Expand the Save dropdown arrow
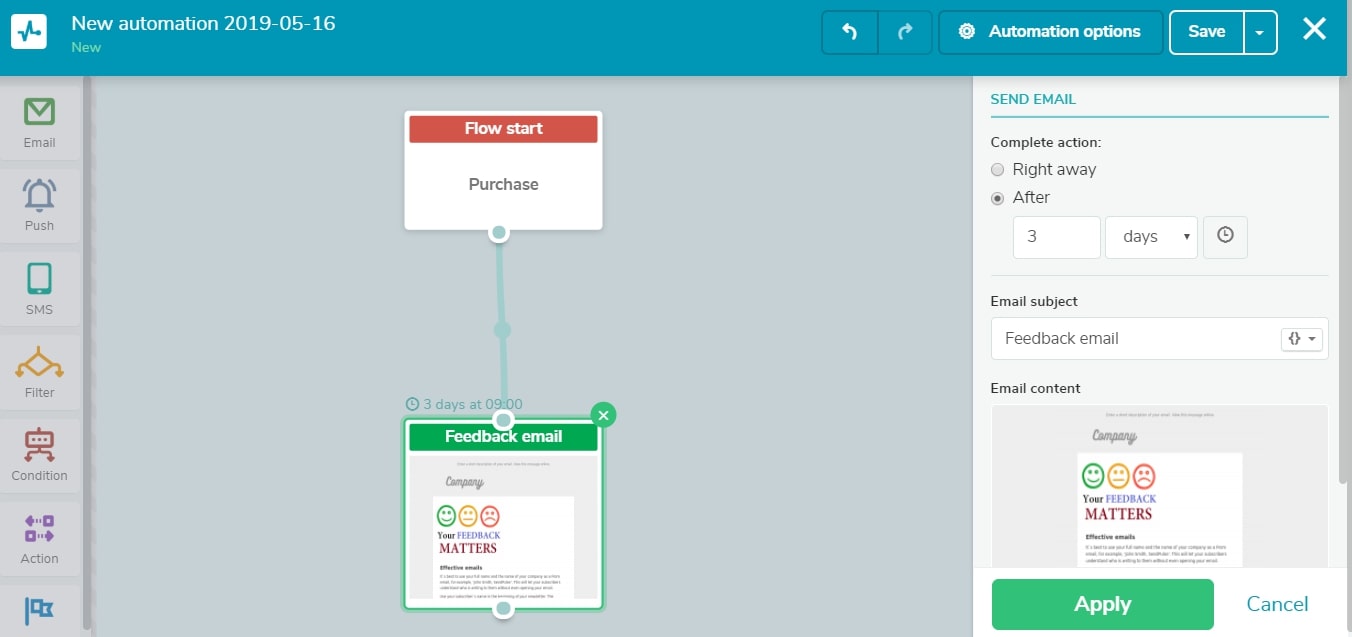The image size is (1352, 637). tap(1260, 32)
